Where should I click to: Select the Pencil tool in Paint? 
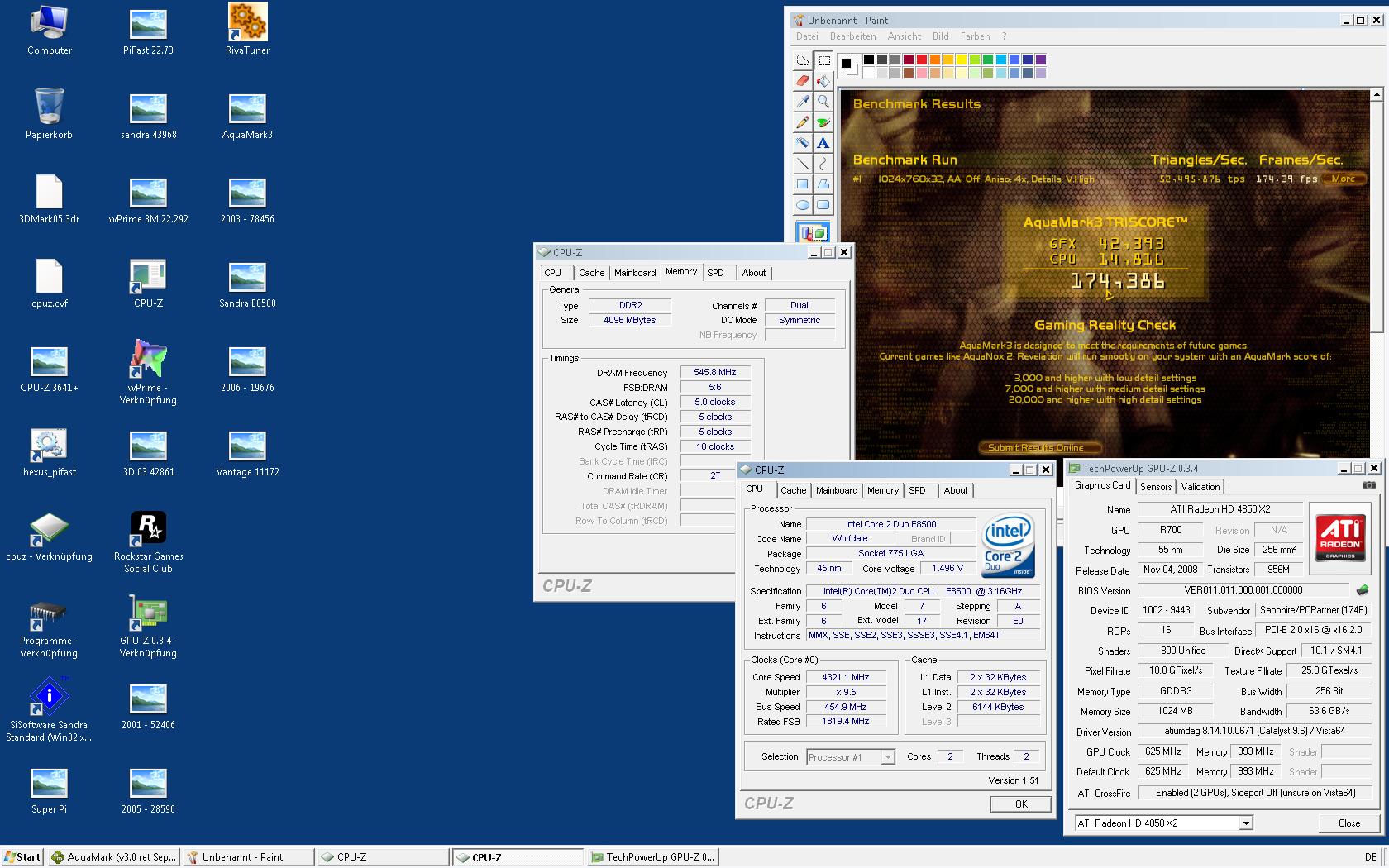803,122
